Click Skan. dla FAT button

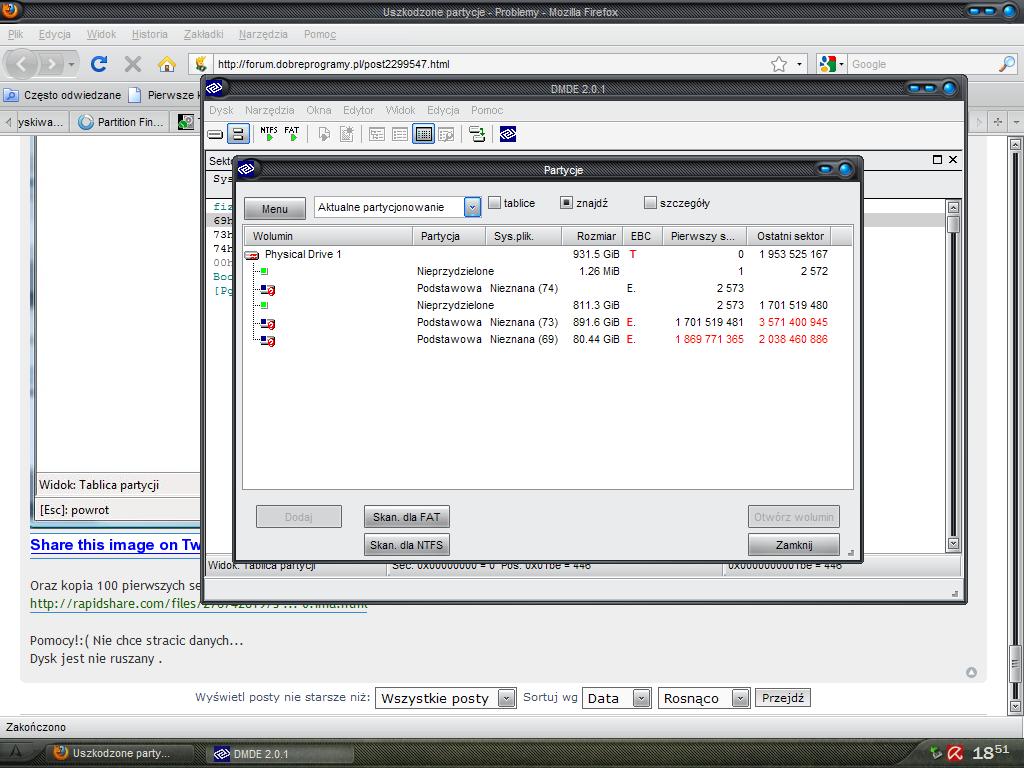coord(406,517)
